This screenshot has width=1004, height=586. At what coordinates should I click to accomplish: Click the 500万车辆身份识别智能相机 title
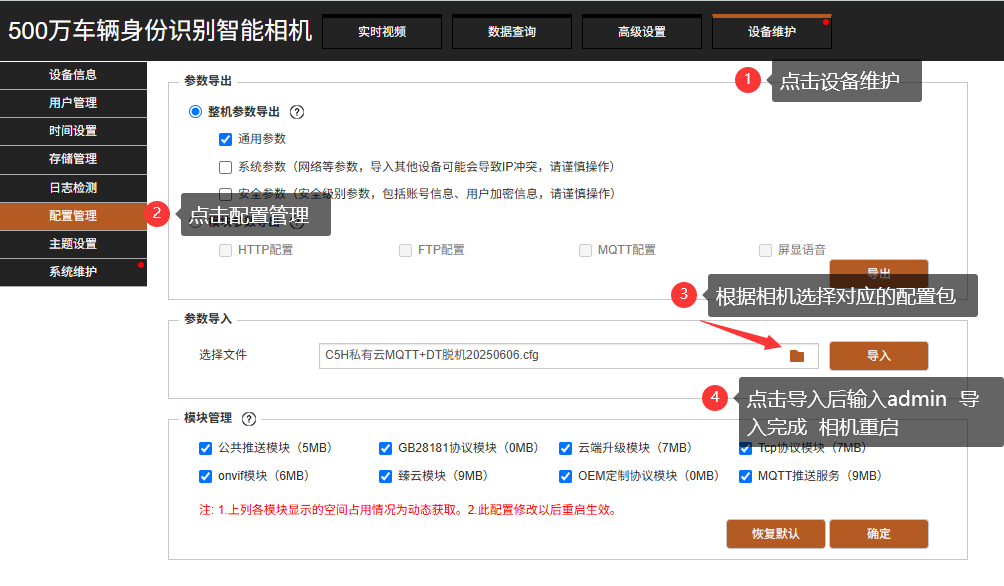[160, 31]
